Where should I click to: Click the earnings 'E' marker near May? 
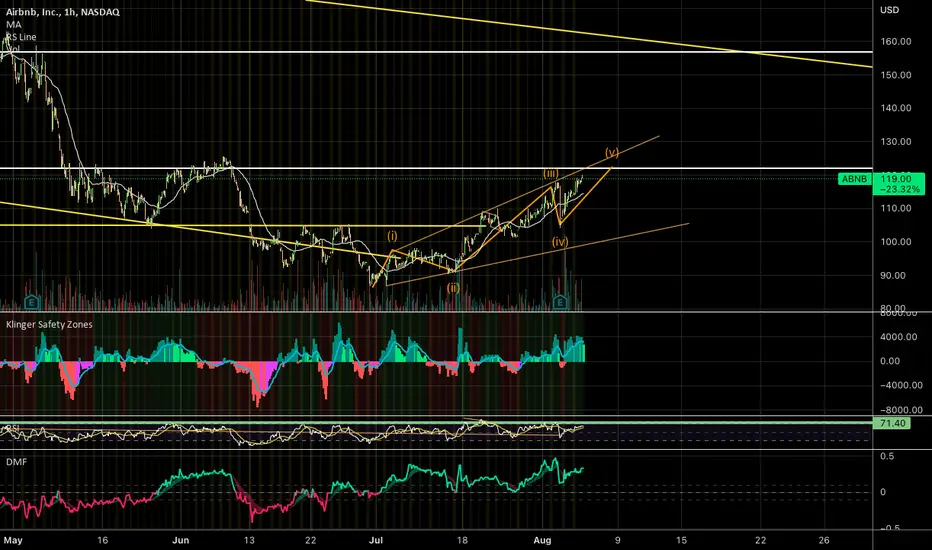32,303
